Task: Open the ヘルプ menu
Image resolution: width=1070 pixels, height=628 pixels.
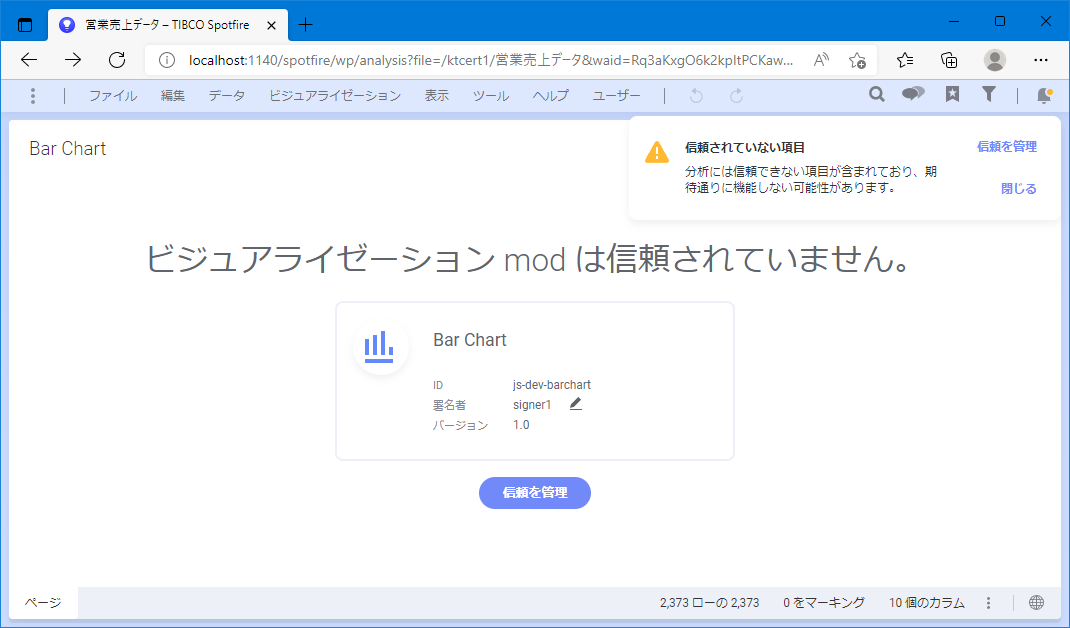Action: tap(551, 96)
